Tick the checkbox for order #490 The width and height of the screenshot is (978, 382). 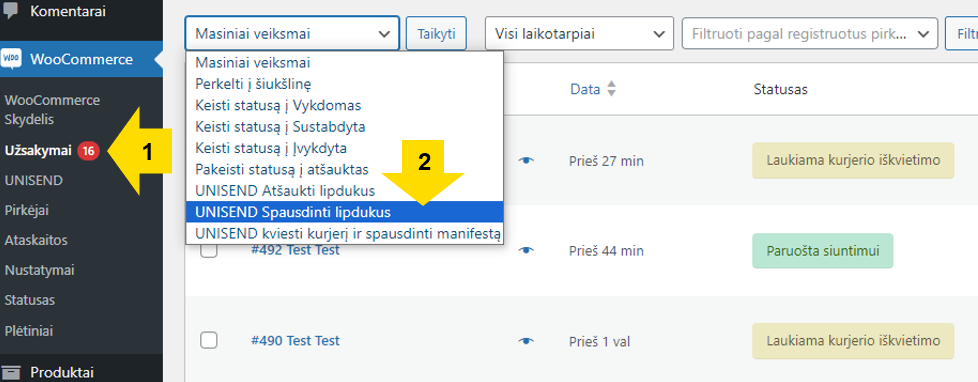(208, 340)
